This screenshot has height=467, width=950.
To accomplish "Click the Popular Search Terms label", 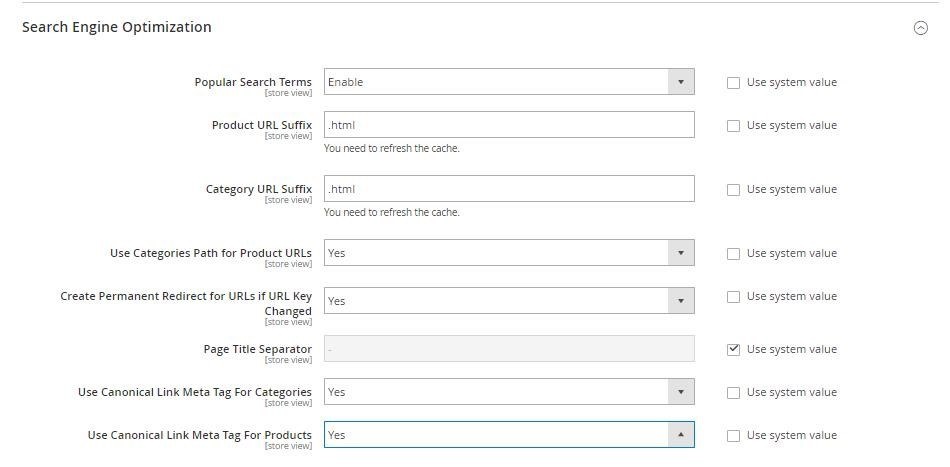I will 253,82.
